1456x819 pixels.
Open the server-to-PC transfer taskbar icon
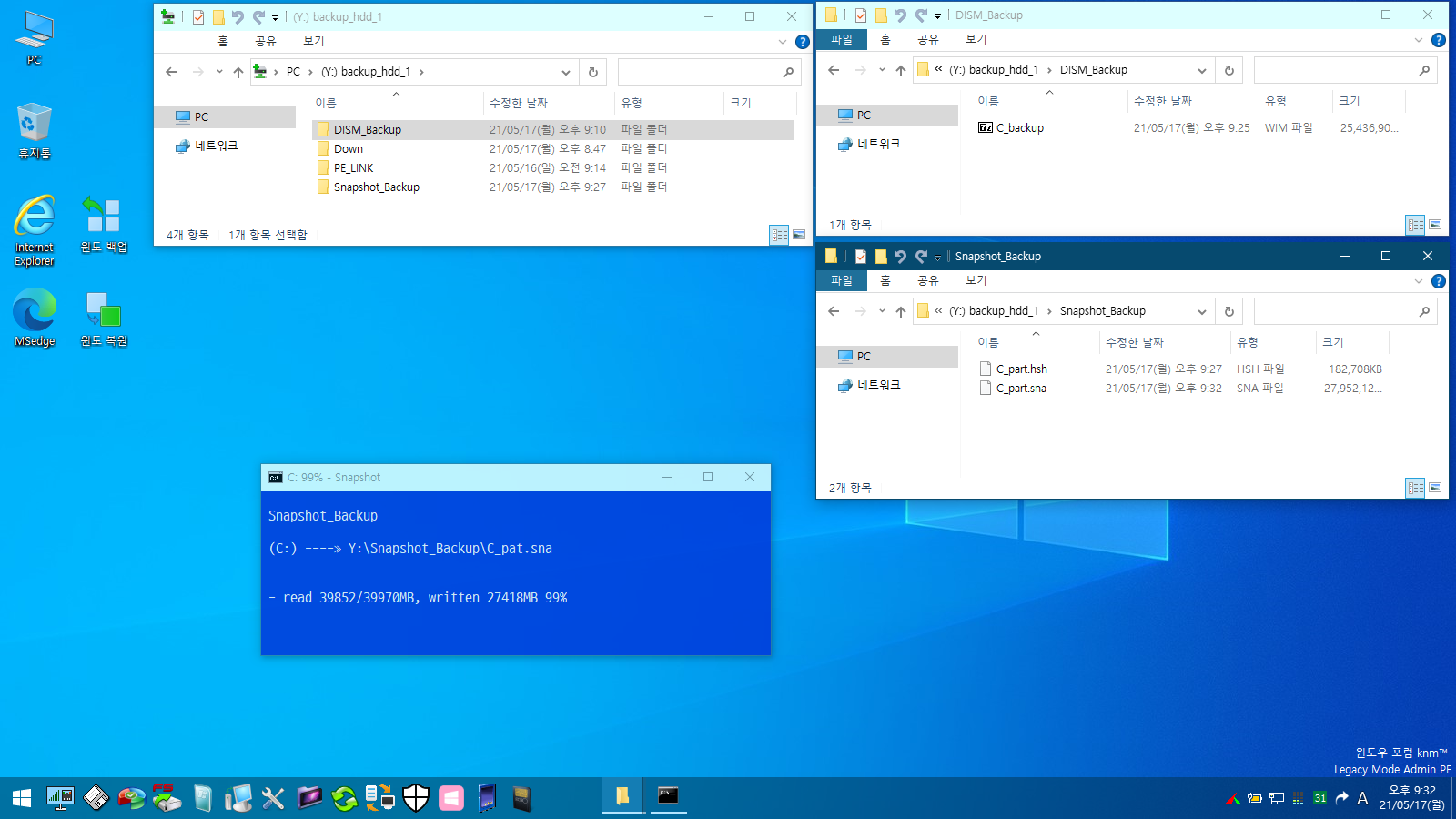(x=380, y=798)
